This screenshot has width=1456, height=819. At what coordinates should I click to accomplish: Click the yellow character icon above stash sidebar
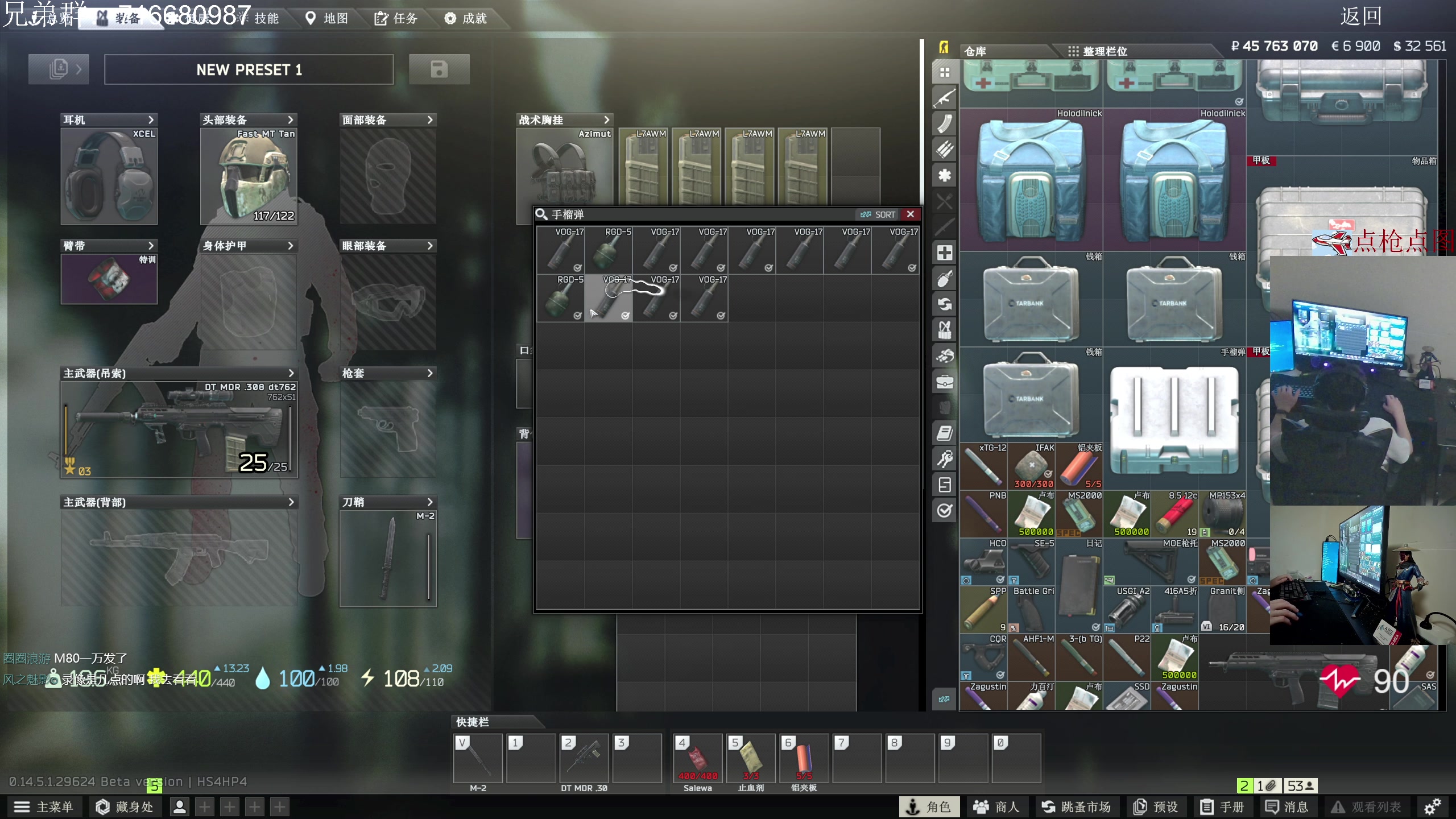[x=944, y=47]
